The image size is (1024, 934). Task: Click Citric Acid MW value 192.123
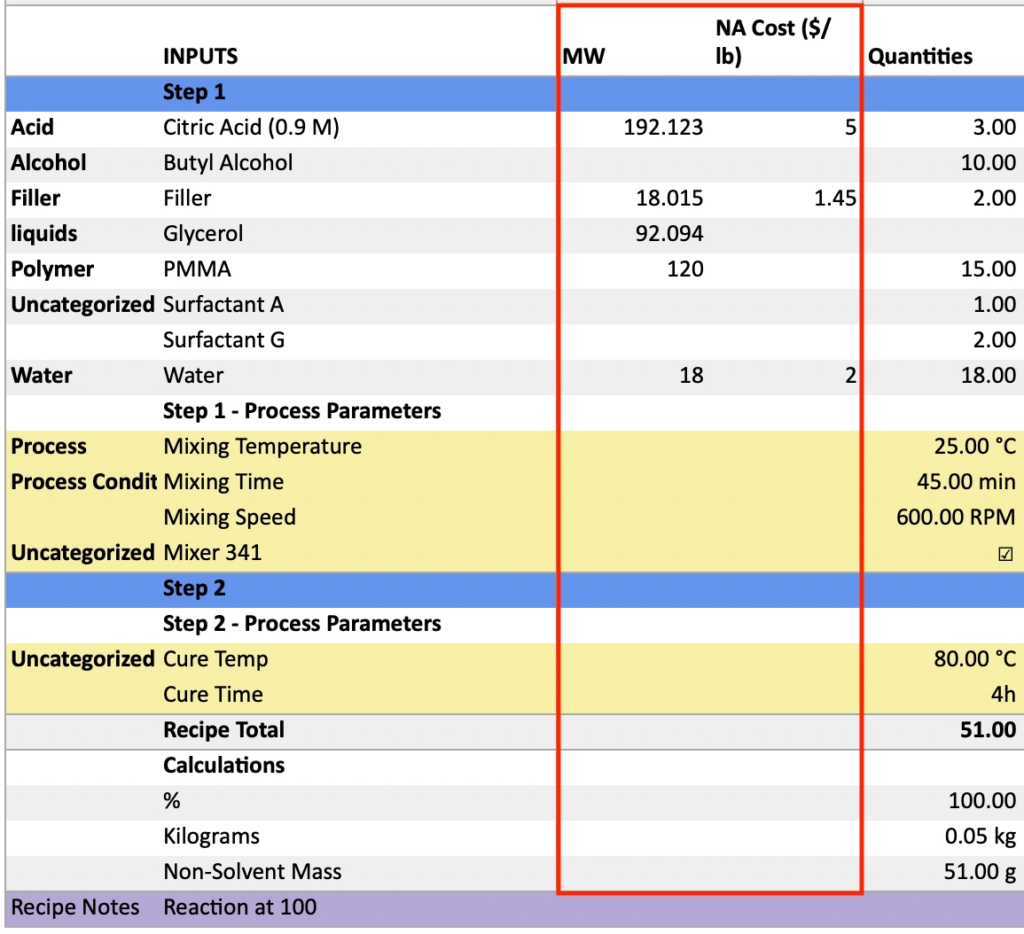coord(663,128)
